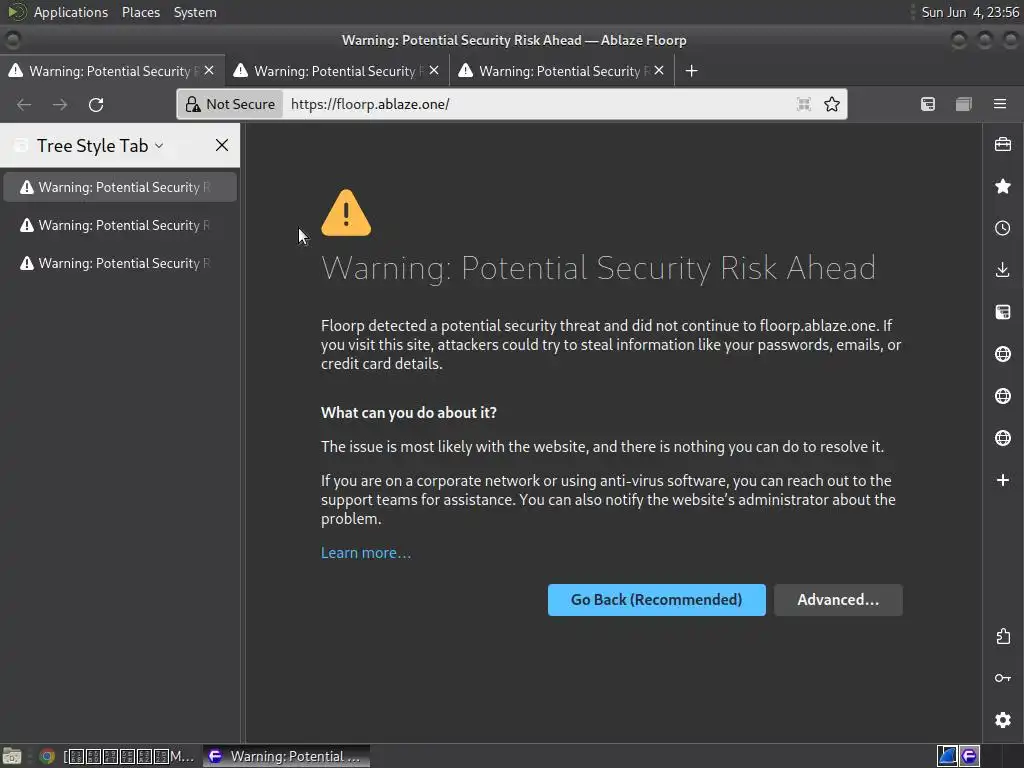Image resolution: width=1024 pixels, height=768 pixels.
Task: Open the sidebar toggle icon in toolbar
Action: point(964,104)
